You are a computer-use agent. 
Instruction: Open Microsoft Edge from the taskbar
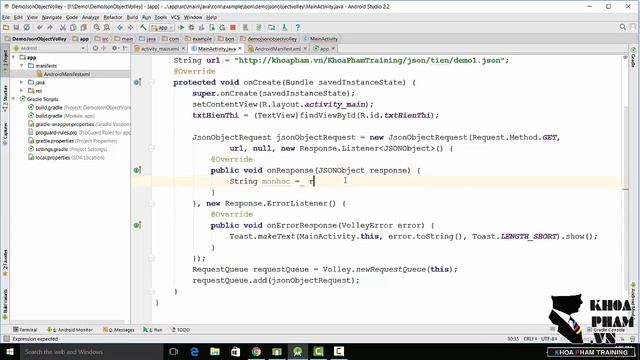point(194,351)
